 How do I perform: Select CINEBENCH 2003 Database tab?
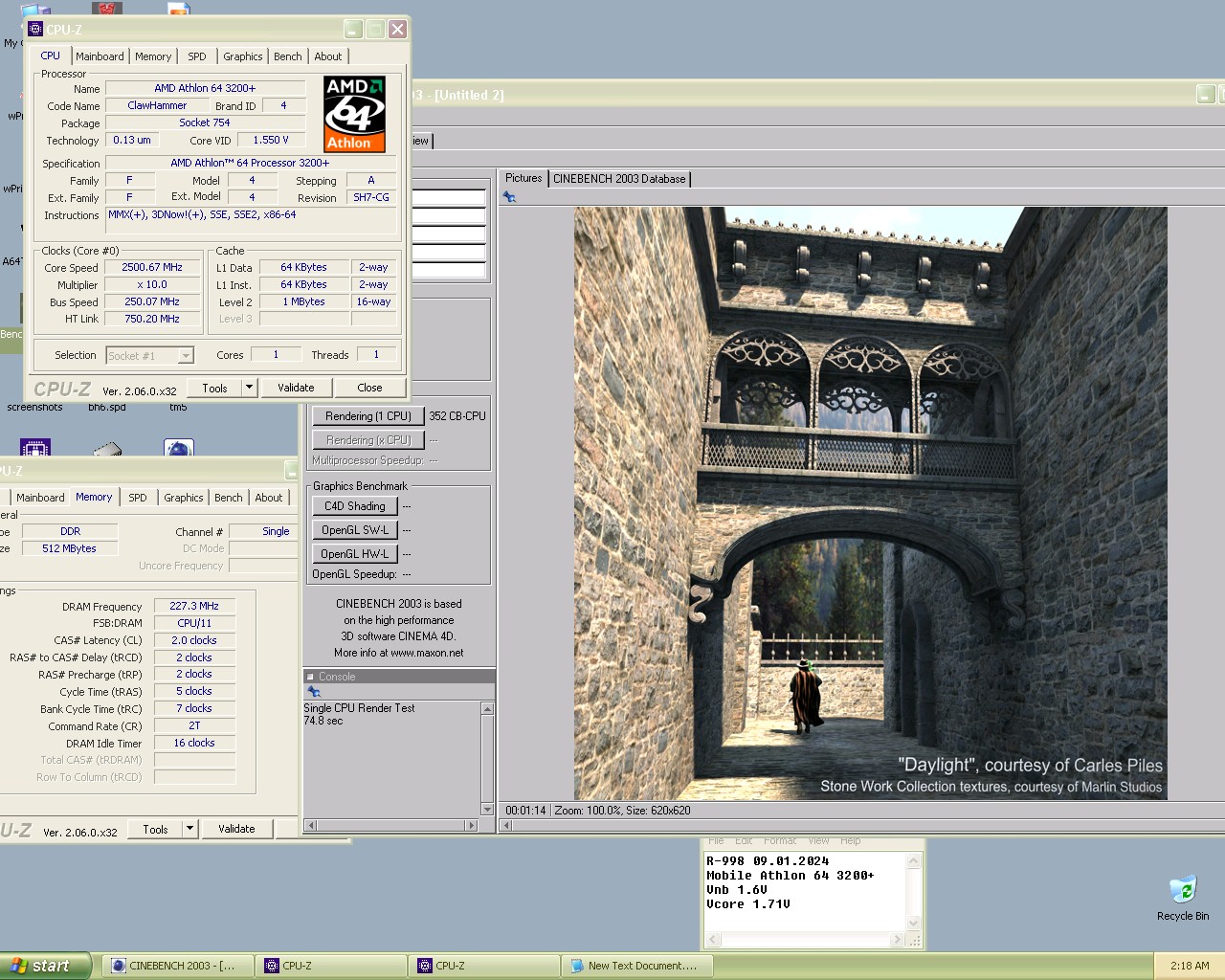(x=619, y=179)
